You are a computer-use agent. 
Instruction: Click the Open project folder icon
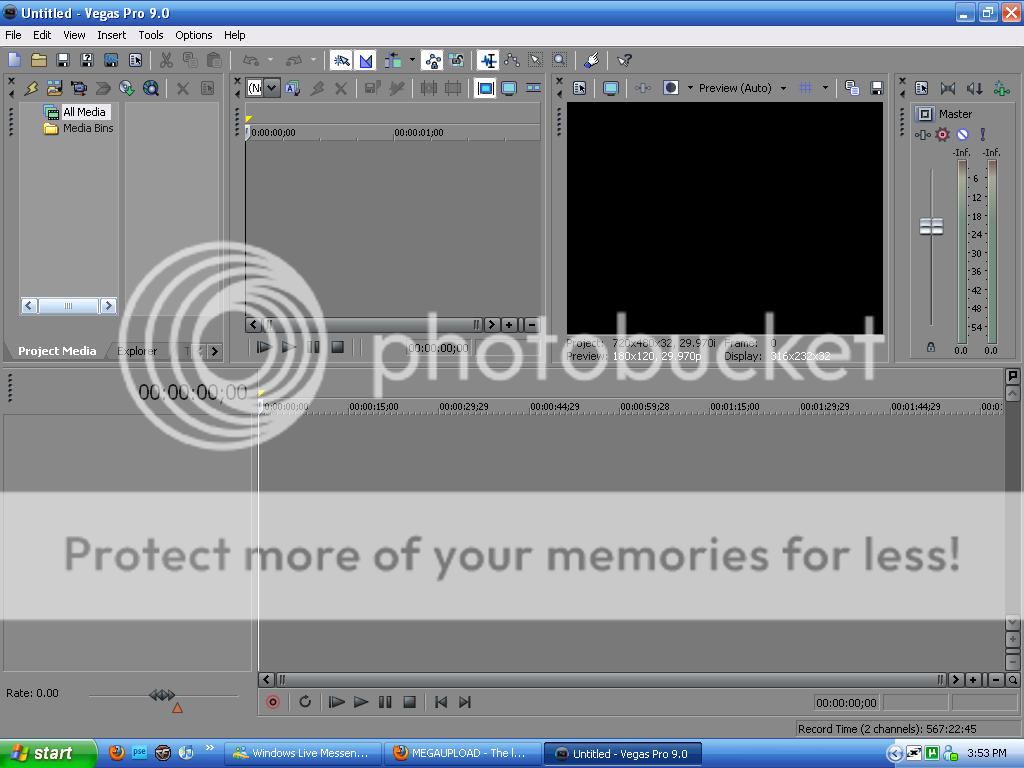(39, 61)
